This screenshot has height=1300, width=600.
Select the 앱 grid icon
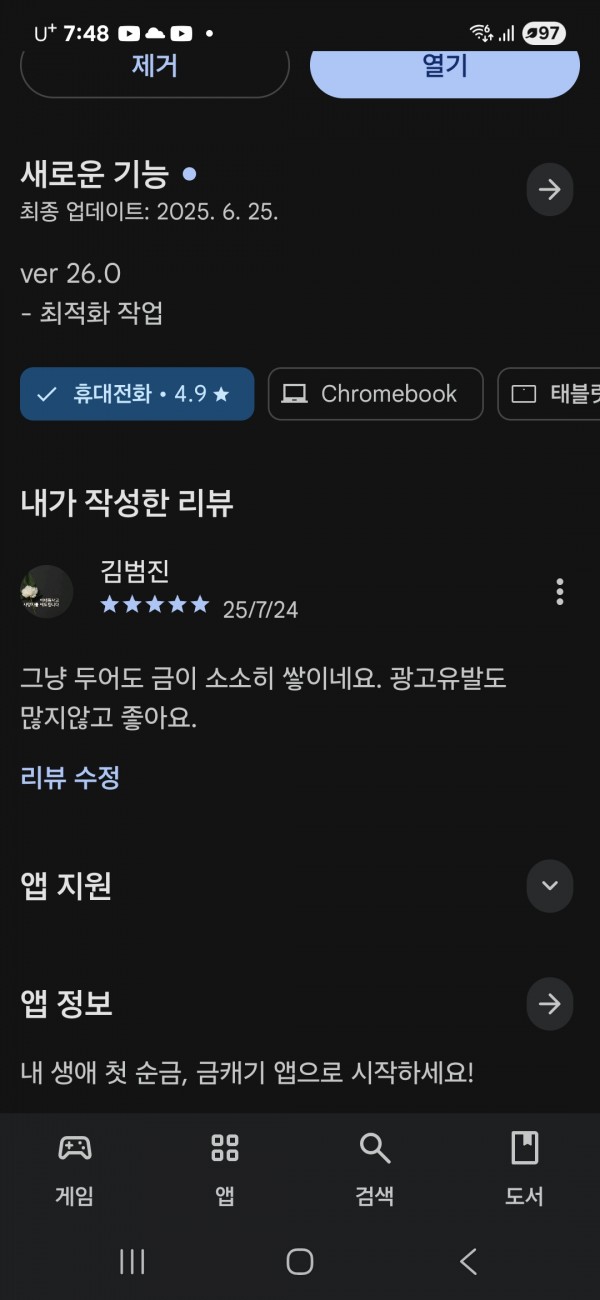click(x=225, y=1148)
